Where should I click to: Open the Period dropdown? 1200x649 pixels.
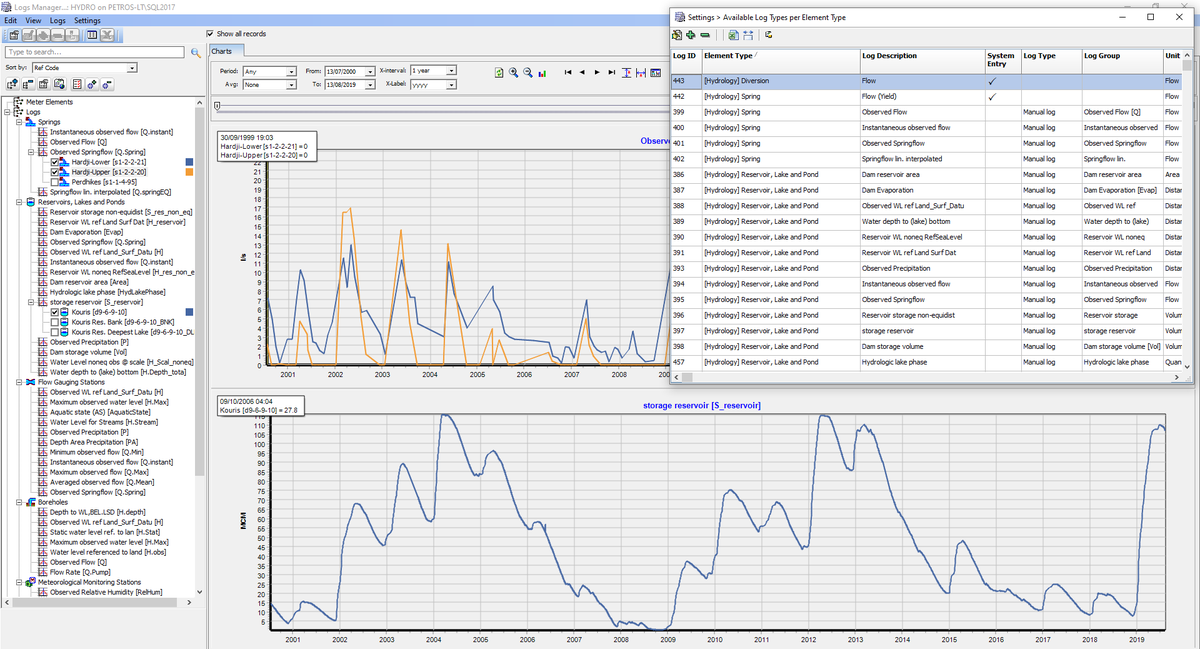point(291,71)
